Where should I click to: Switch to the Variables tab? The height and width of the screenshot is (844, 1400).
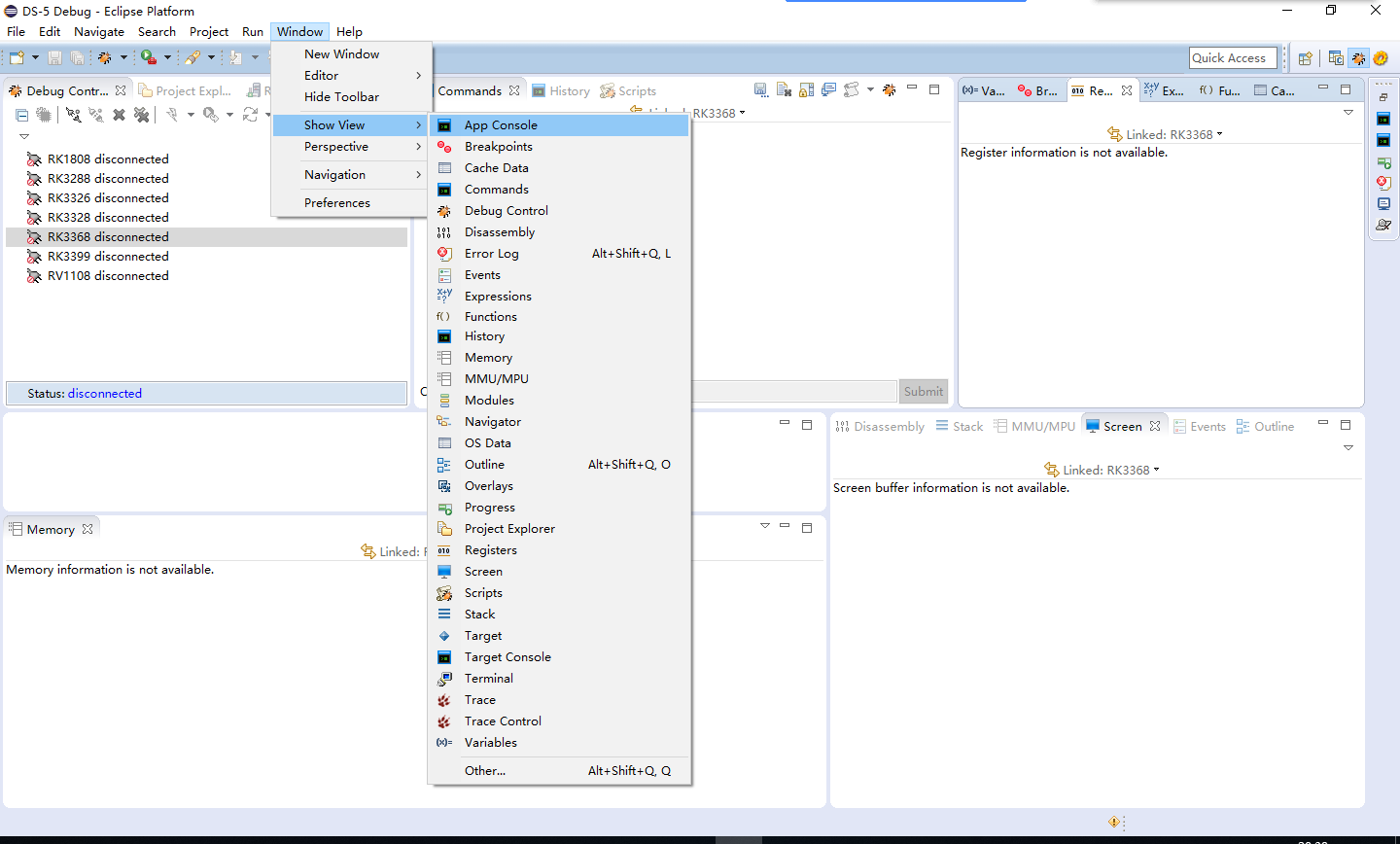(x=984, y=90)
